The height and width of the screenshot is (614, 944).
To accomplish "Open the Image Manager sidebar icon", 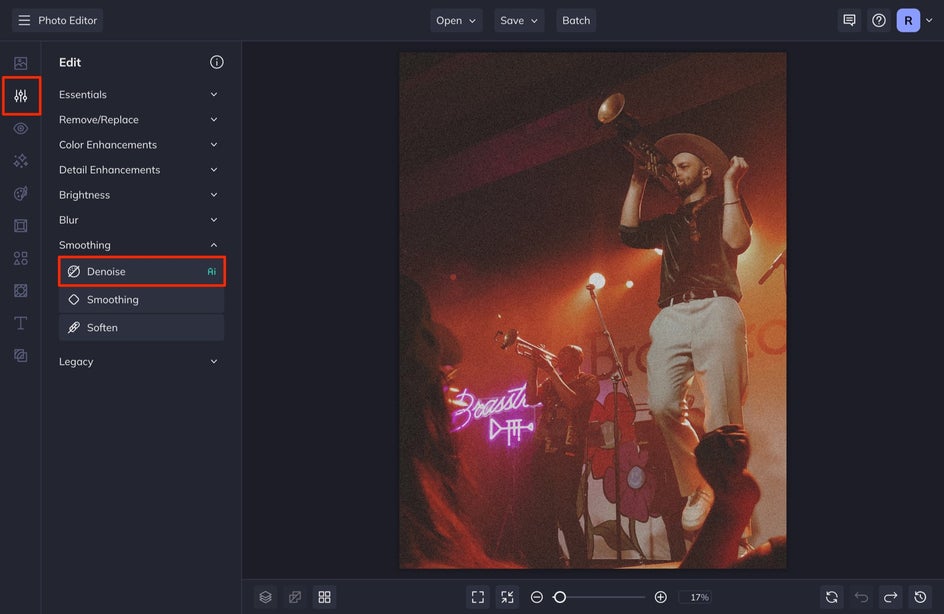I will coord(20,63).
